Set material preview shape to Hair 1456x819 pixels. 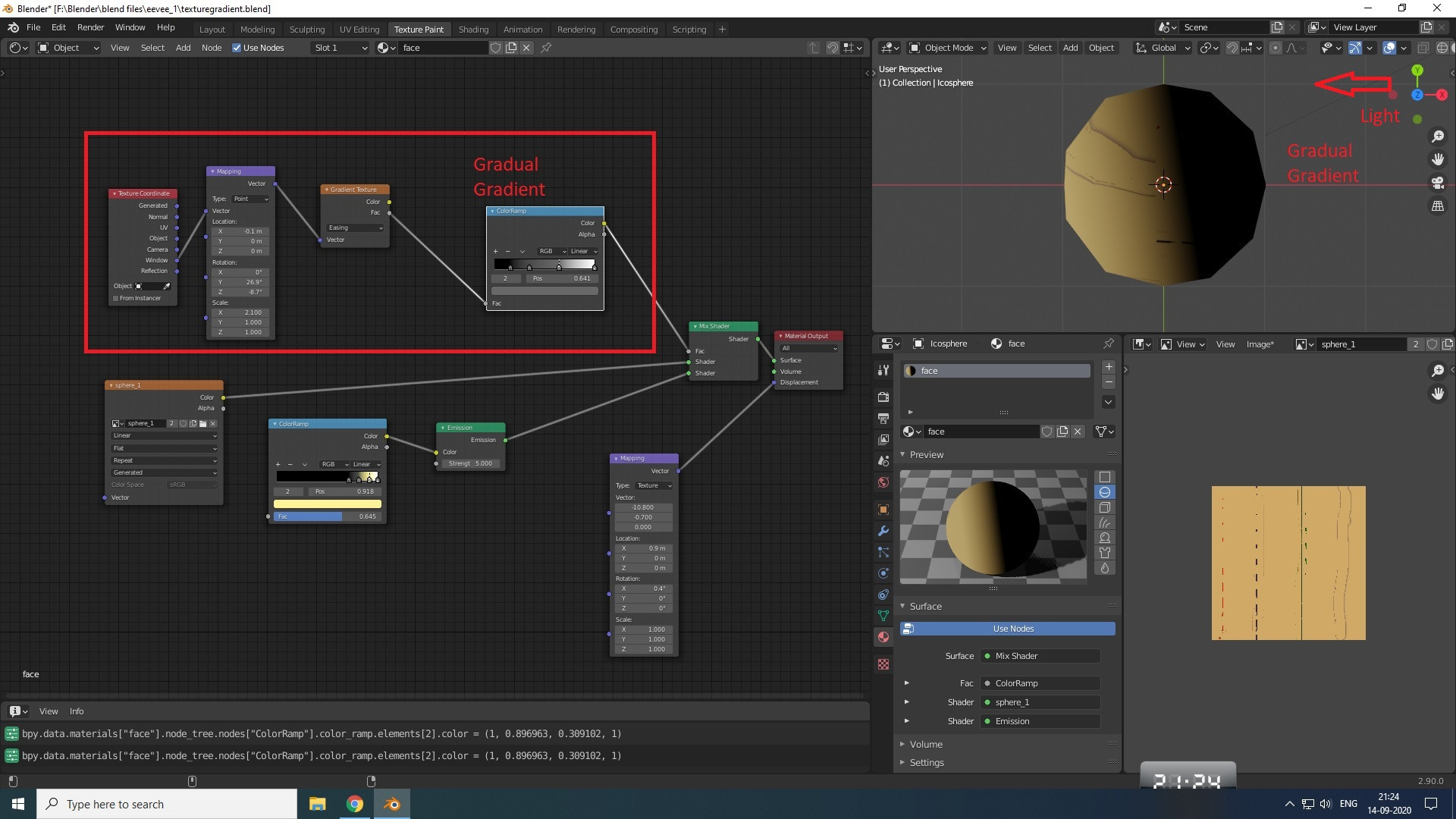(1105, 522)
